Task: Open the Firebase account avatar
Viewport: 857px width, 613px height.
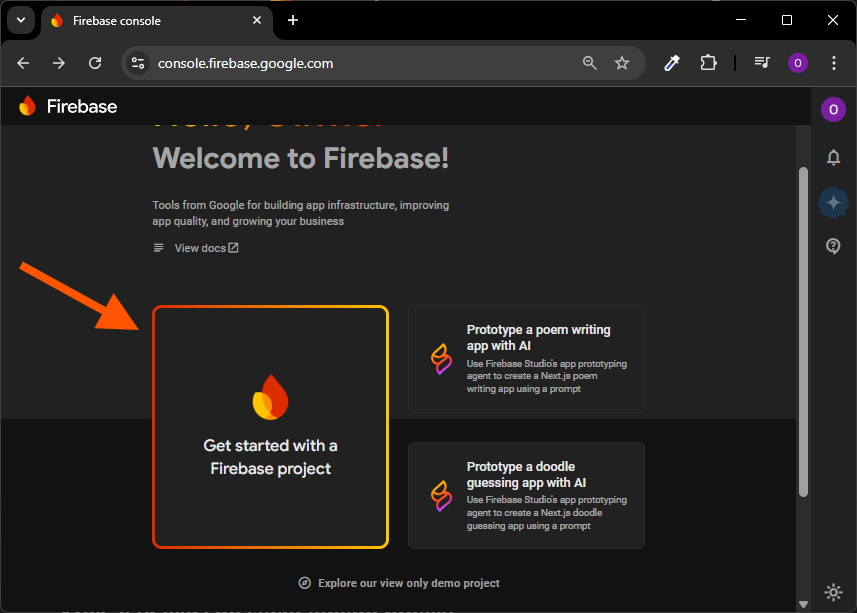Action: coord(833,109)
